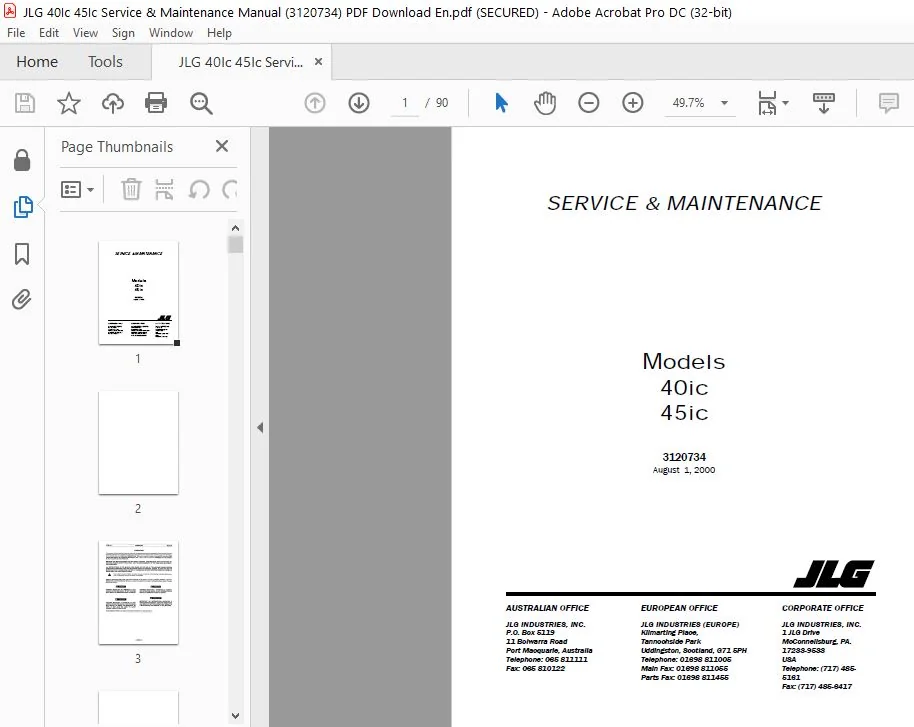Screen dimensions: 914x727
Task: Click the Save file icon
Action: click(24, 103)
